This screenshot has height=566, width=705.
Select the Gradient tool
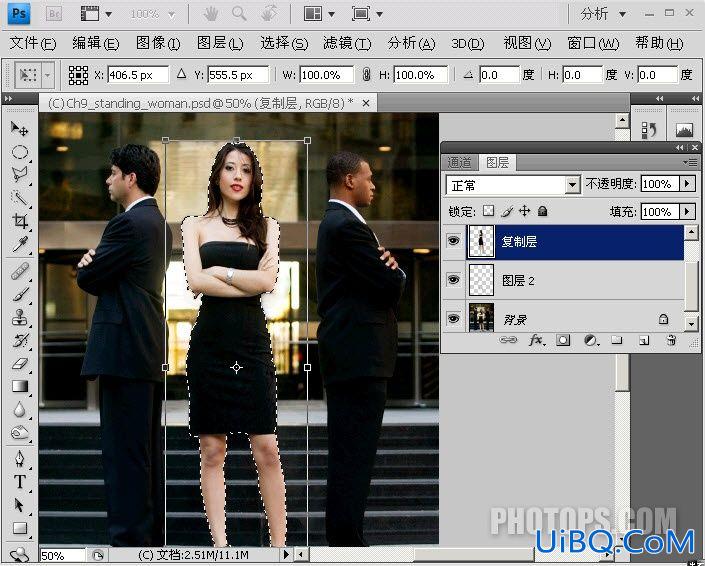click(x=19, y=386)
